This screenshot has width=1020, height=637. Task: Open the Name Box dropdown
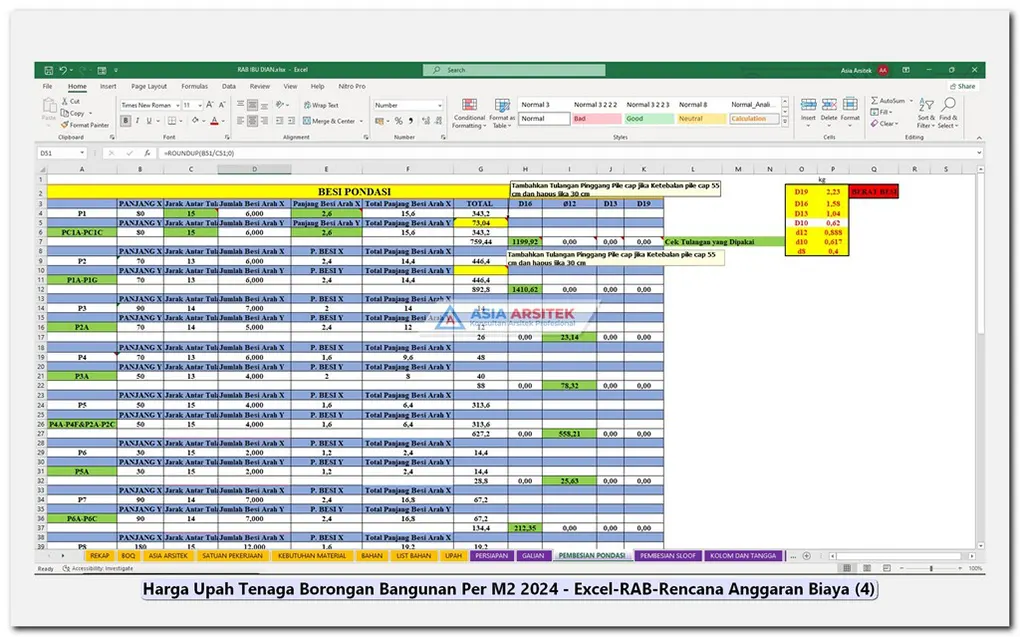[82, 153]
